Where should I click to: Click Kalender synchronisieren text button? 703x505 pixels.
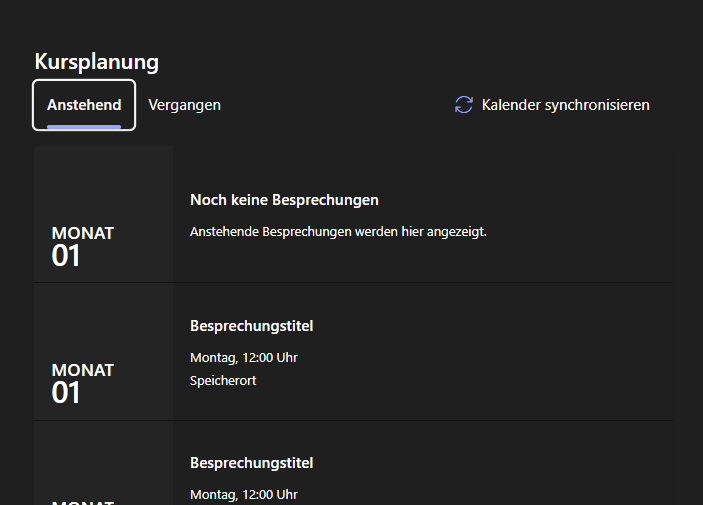coord(565,105)
